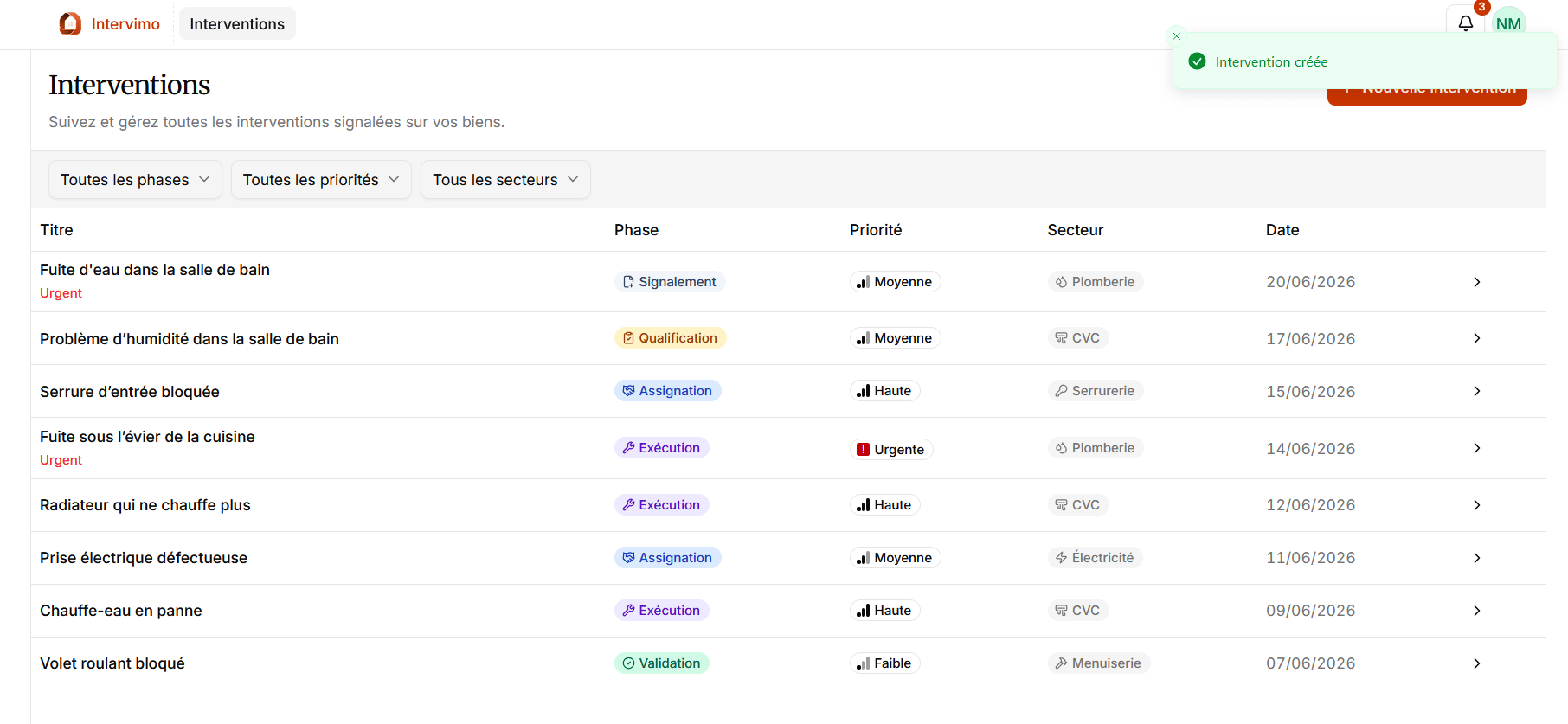Click the Électricité sector badge
This screenshot has height=724, width=1568.
tap(1095, 558)
